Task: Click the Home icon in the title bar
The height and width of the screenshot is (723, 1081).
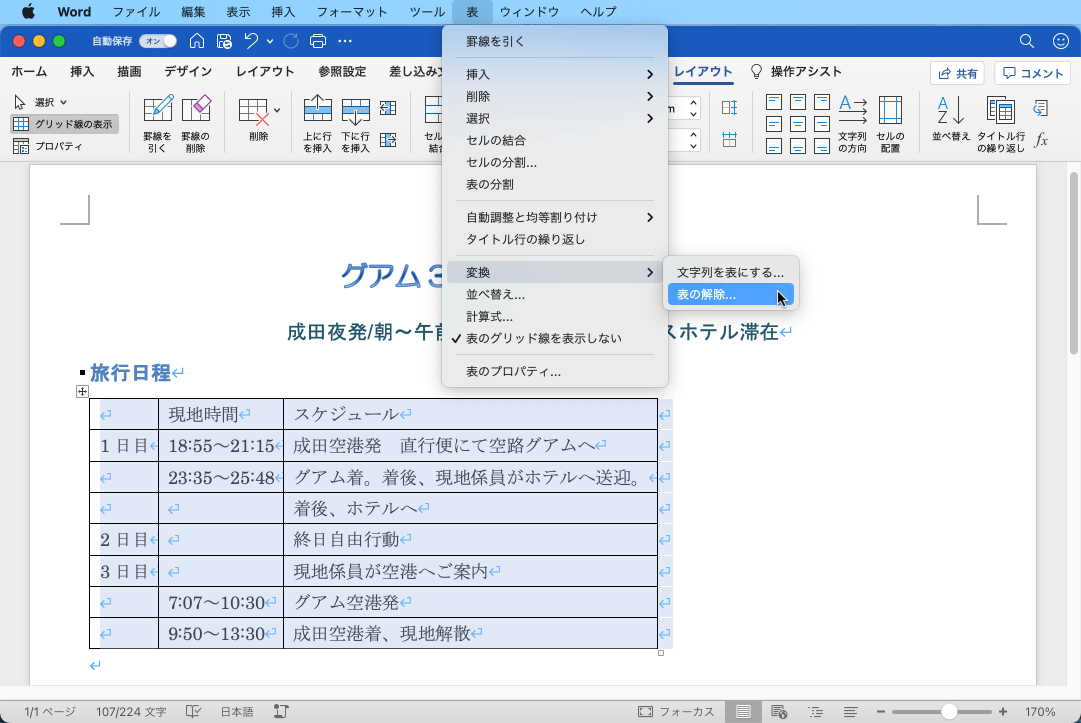Action: [x=196, y=41]
